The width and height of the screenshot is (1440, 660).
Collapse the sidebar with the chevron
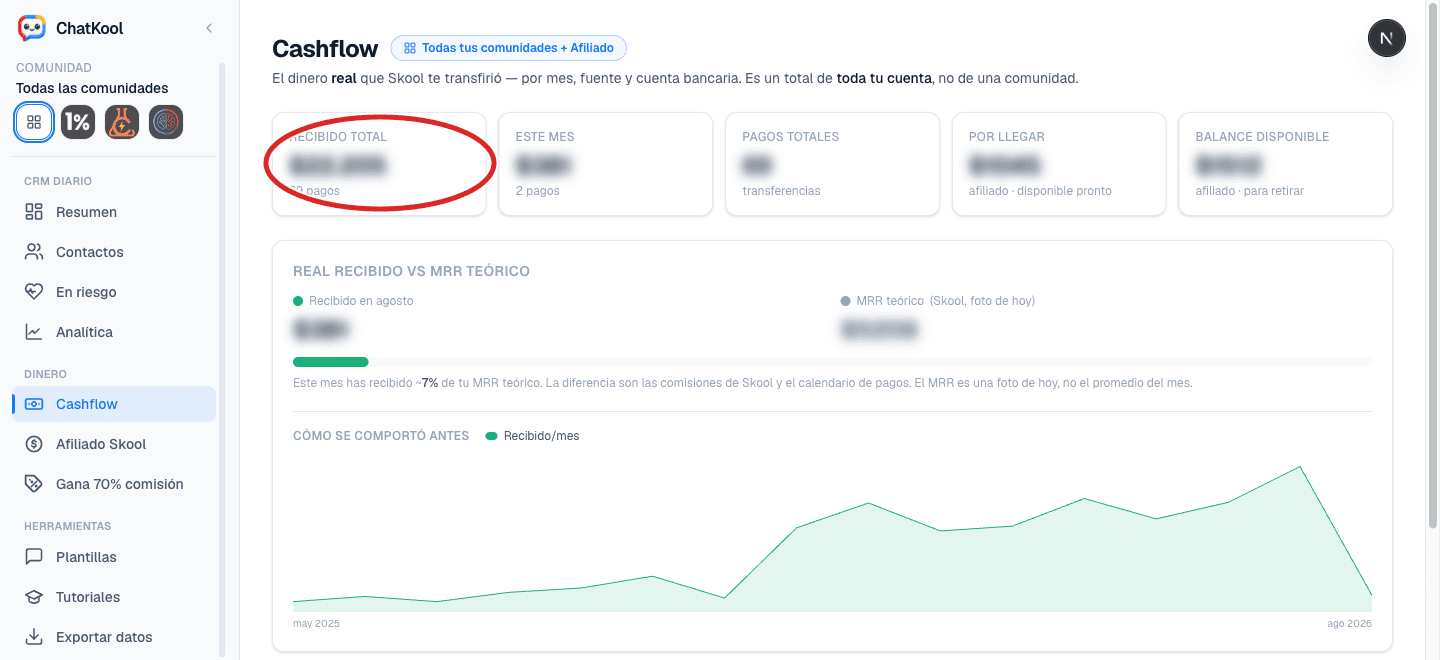(209, 28)
